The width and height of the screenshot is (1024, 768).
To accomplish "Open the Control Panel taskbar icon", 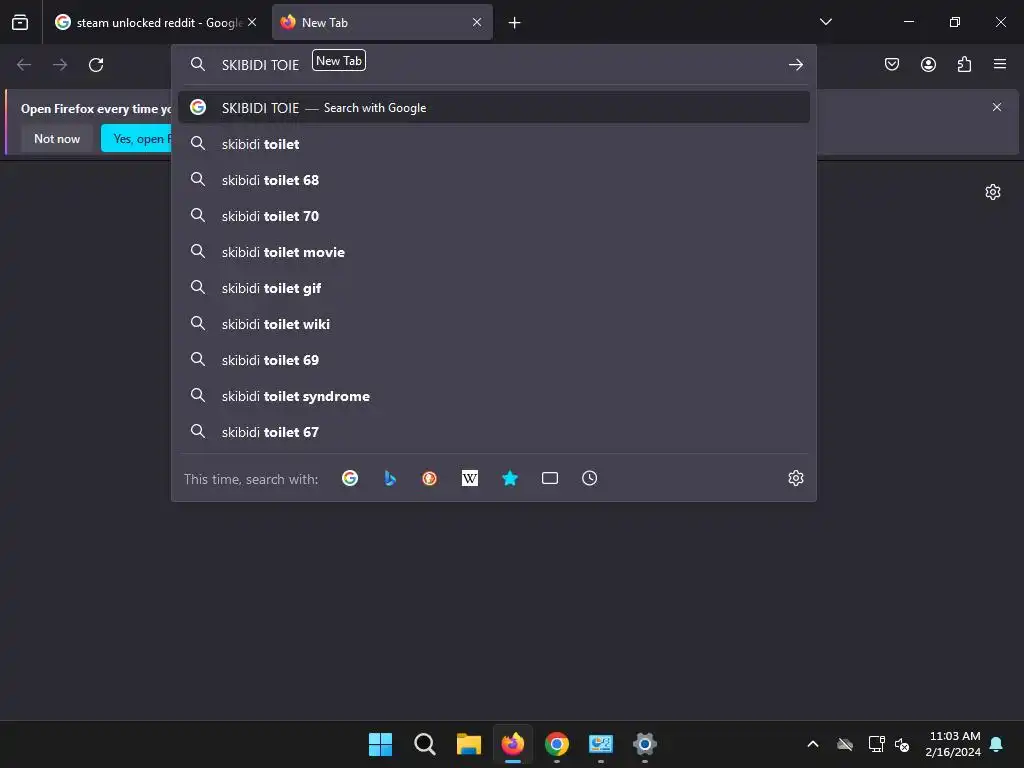I will click(601, 744).
